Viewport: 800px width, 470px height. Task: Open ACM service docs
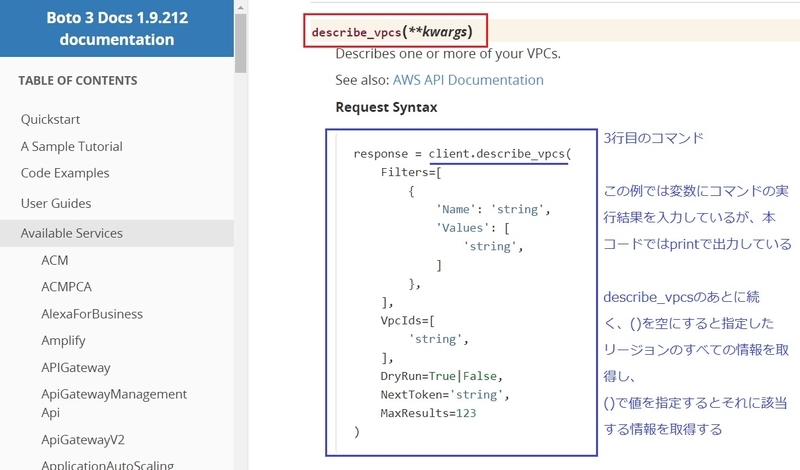(x=55, y=260)
